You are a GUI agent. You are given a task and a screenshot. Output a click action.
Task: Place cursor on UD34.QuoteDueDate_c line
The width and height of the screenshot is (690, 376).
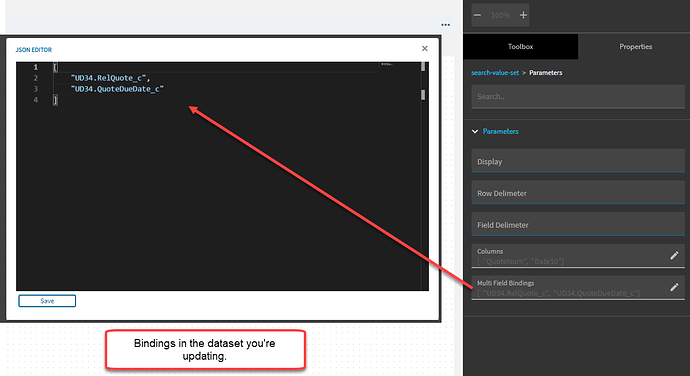[x=117, y=89]
